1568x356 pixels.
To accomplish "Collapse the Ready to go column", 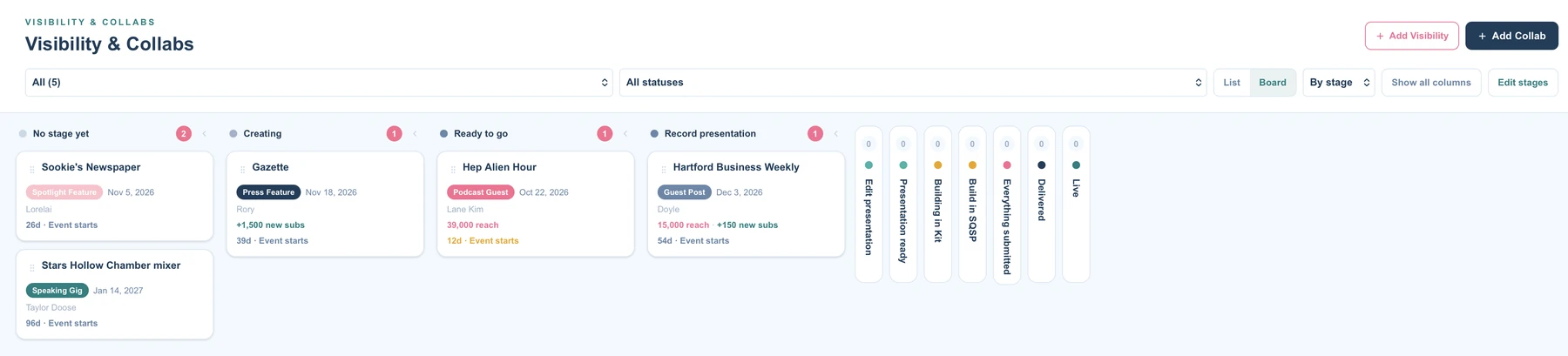I will 625,134.
